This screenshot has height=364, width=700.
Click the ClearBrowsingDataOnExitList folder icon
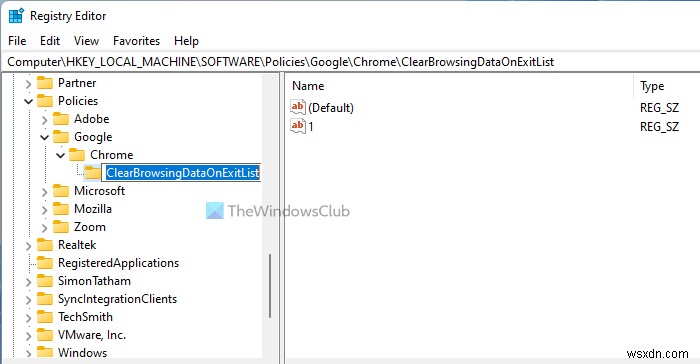click(x=92, y=173)
